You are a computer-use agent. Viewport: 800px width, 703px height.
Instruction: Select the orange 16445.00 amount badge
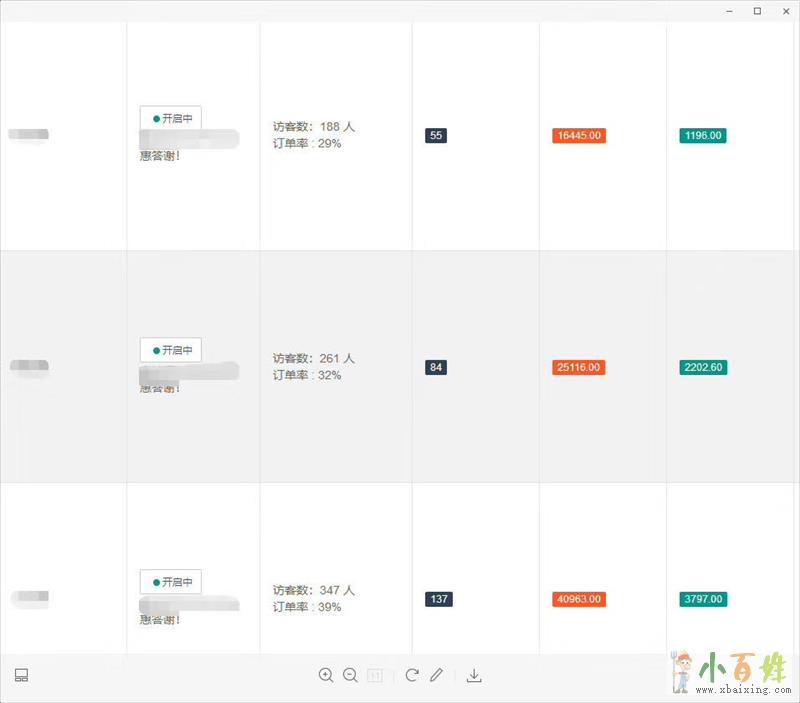[578, 136]
